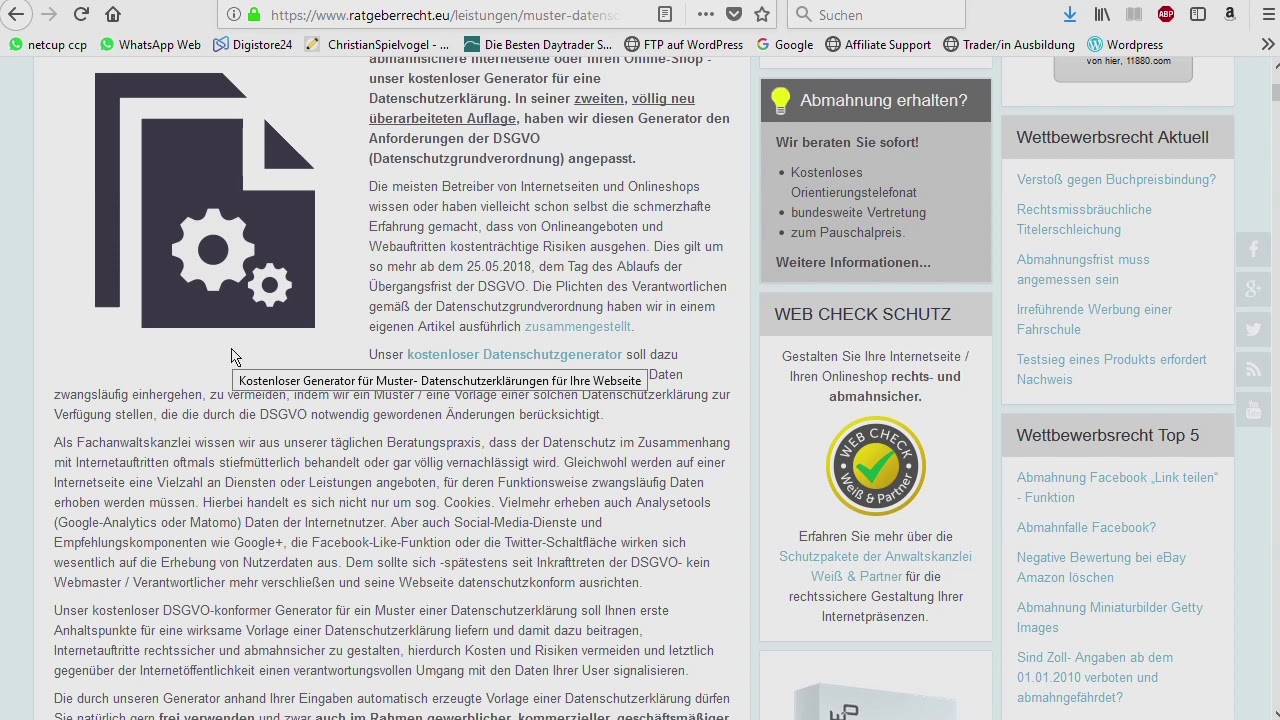Open the ChristianSpielvogel bookmark

click(377, 45)
